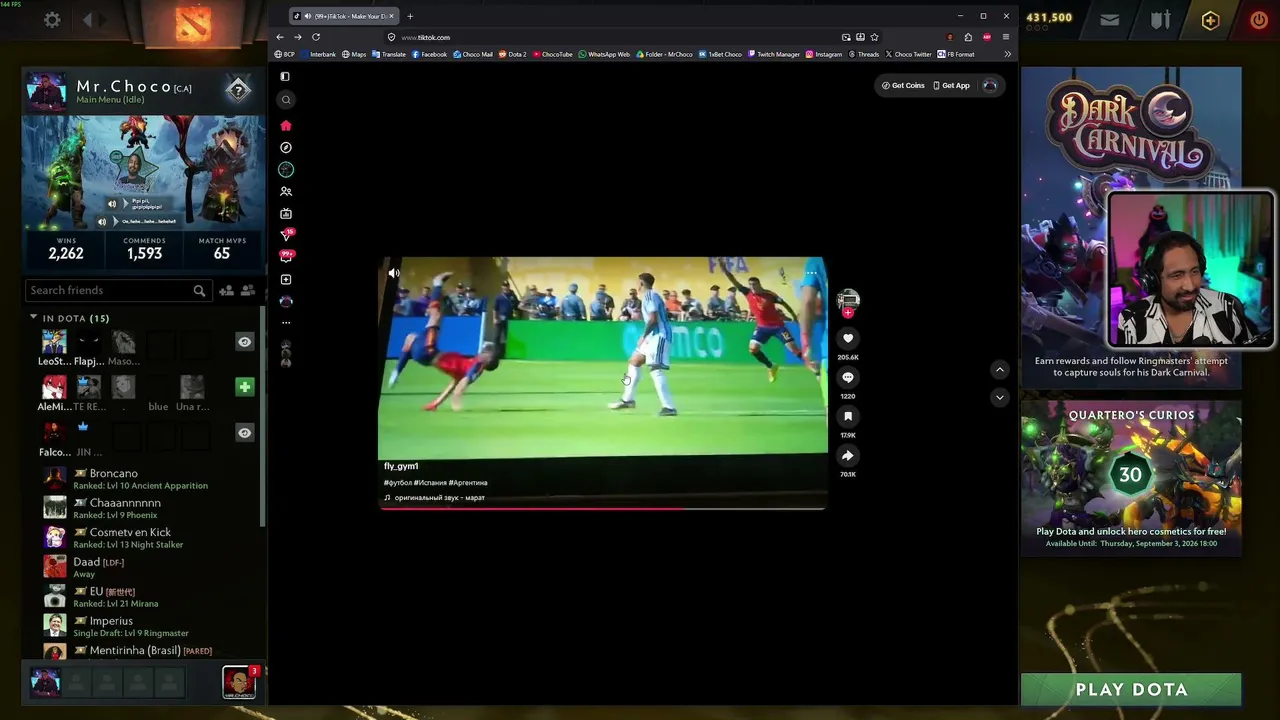The width and height of the screenshot is (1280, 720).
Task: Open the Facebook bookmark
Action: click(x=429, y=54)
